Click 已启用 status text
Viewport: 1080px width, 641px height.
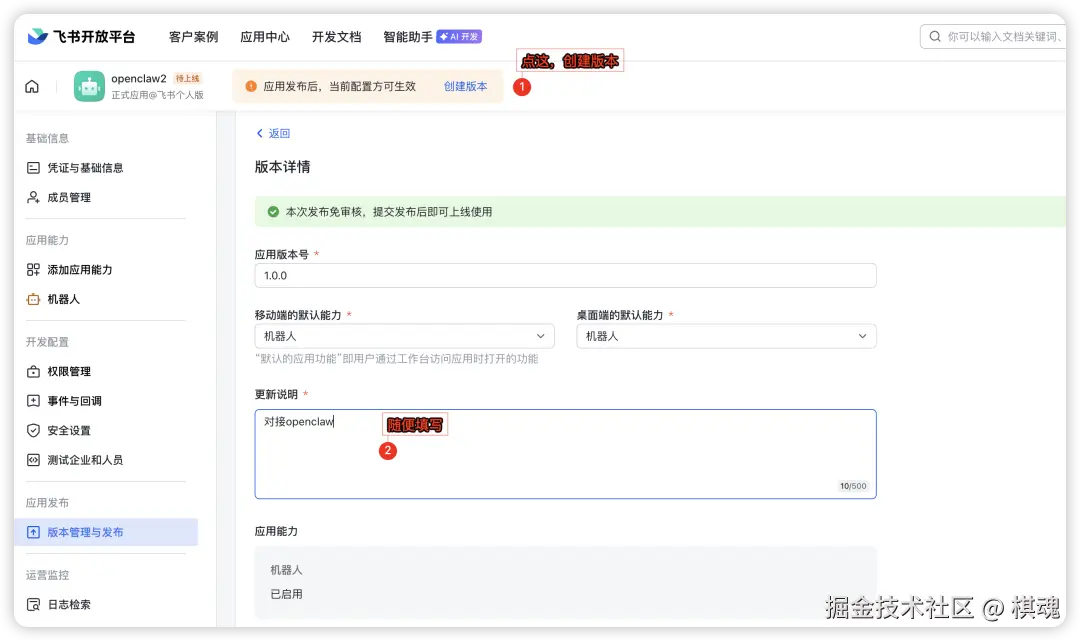tap(287, 594)
